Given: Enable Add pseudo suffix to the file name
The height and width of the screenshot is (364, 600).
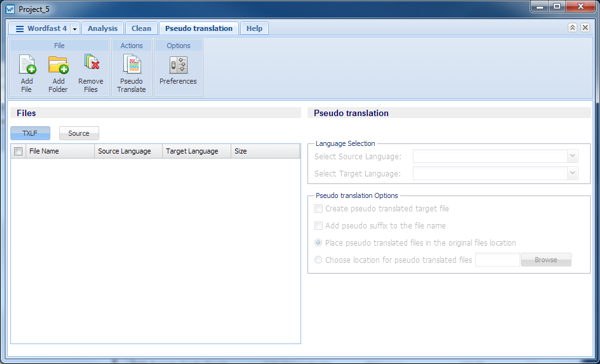Looking at the screenshot, I should [x=318, y=226].
